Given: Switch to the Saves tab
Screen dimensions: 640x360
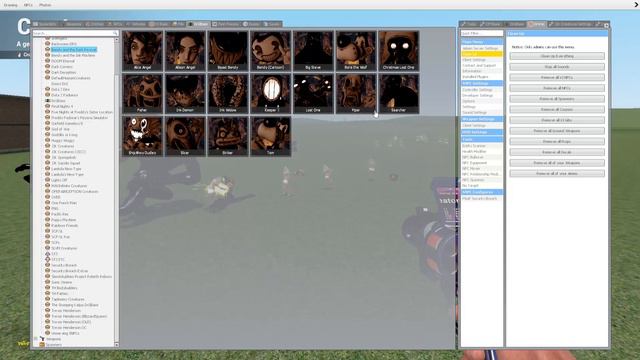Looking at the screenshot, I should 272,24.
